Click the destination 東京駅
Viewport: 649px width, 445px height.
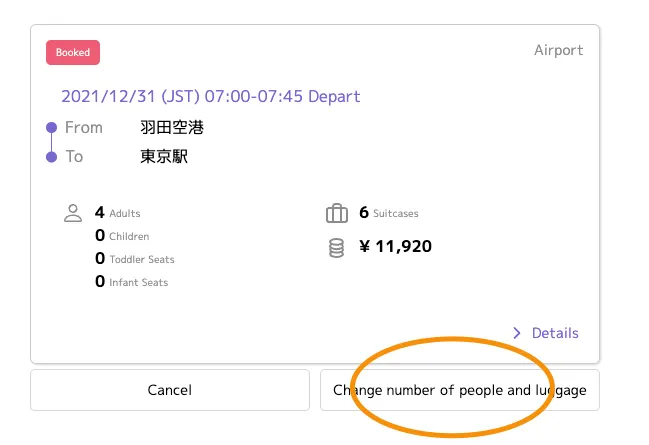tap(164, 157)
